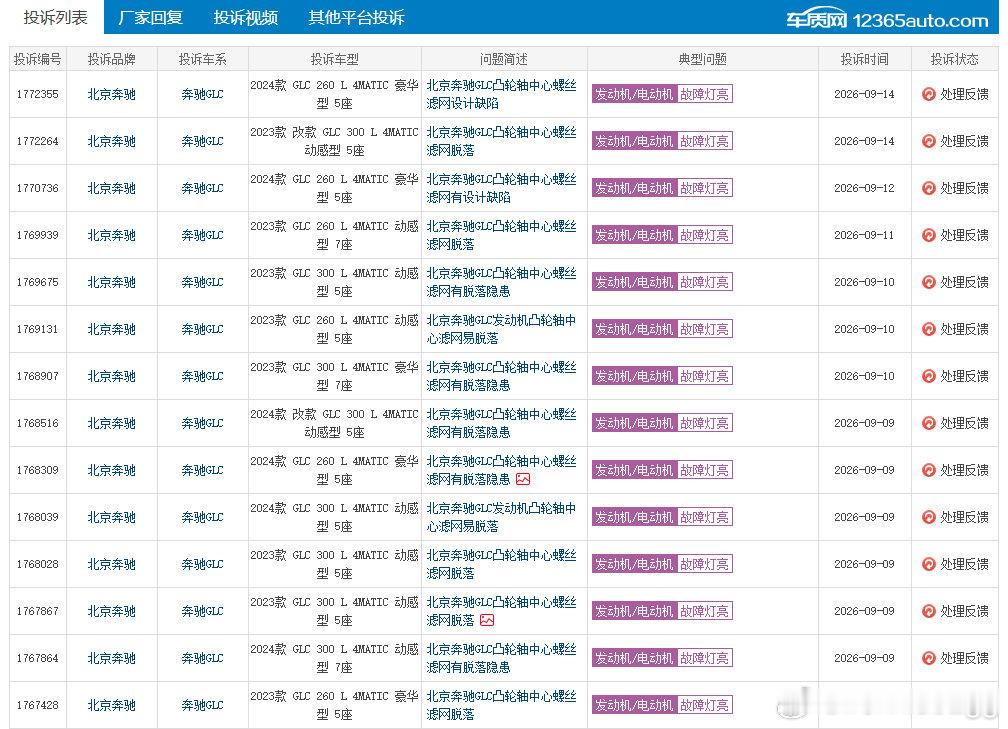1008x729 pixels.
Task: Click status icon for complaint 1769131
Action: tap(928, 328)
